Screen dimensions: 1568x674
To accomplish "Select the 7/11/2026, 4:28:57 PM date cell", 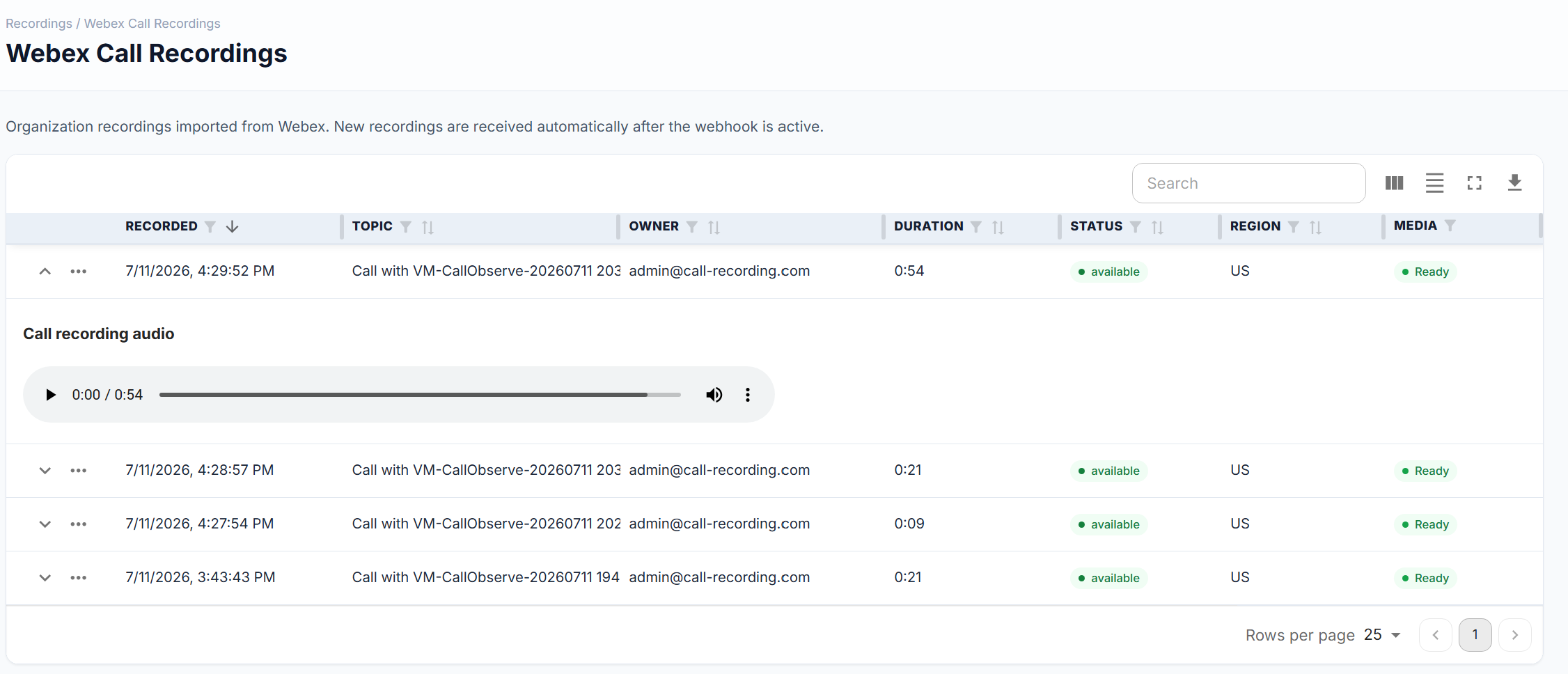I will [x=200, y=470].
